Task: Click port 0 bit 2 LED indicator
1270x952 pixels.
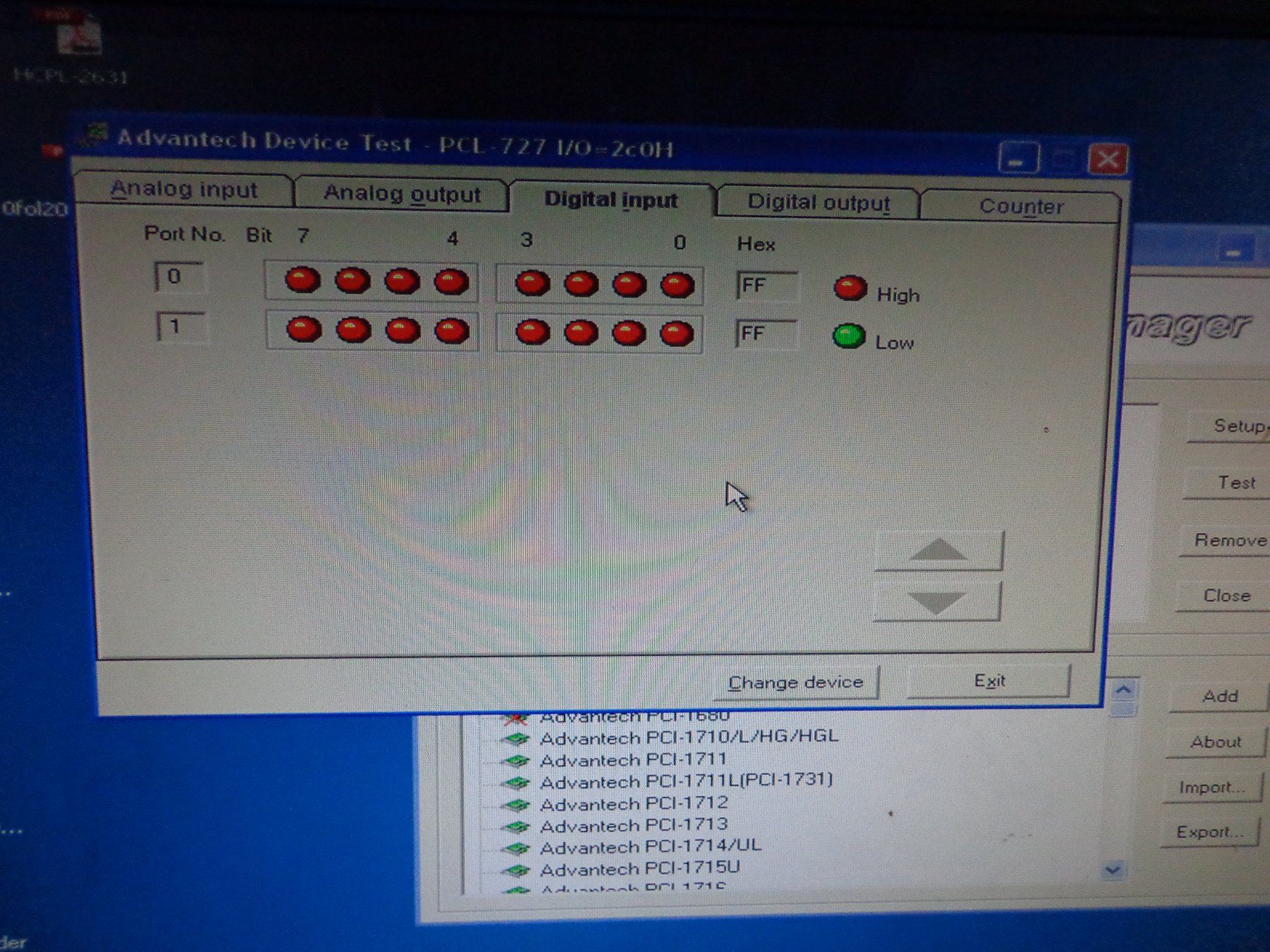Action: pos(581,284)
